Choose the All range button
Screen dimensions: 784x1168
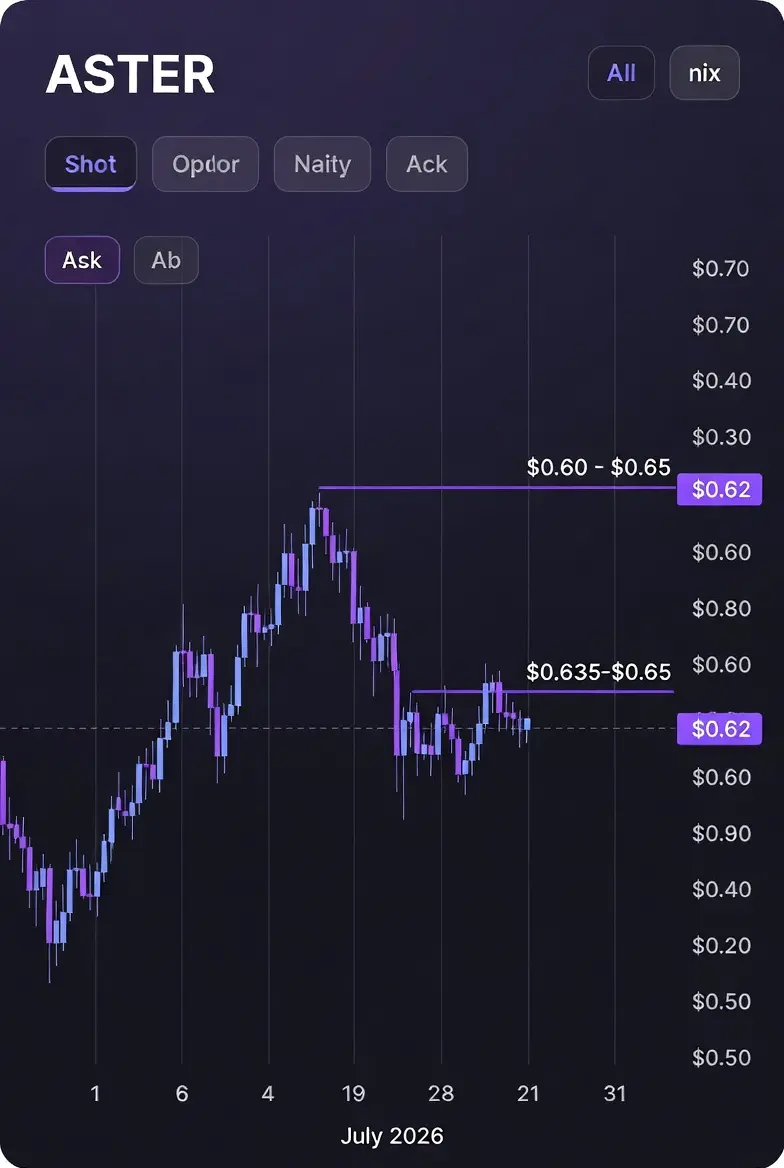click(x=621, y=73)
